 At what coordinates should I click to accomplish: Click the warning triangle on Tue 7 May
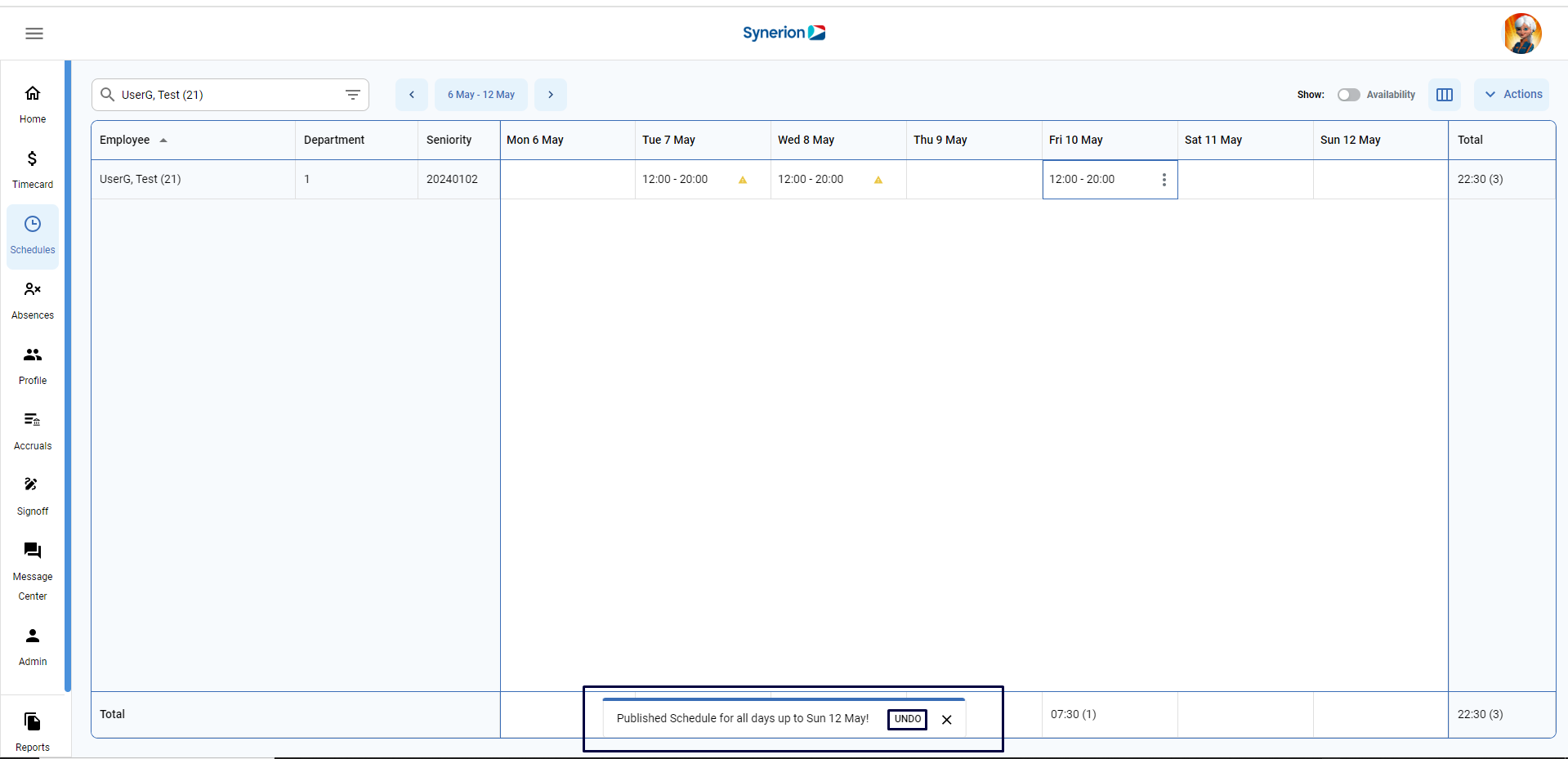click(743, 180)
